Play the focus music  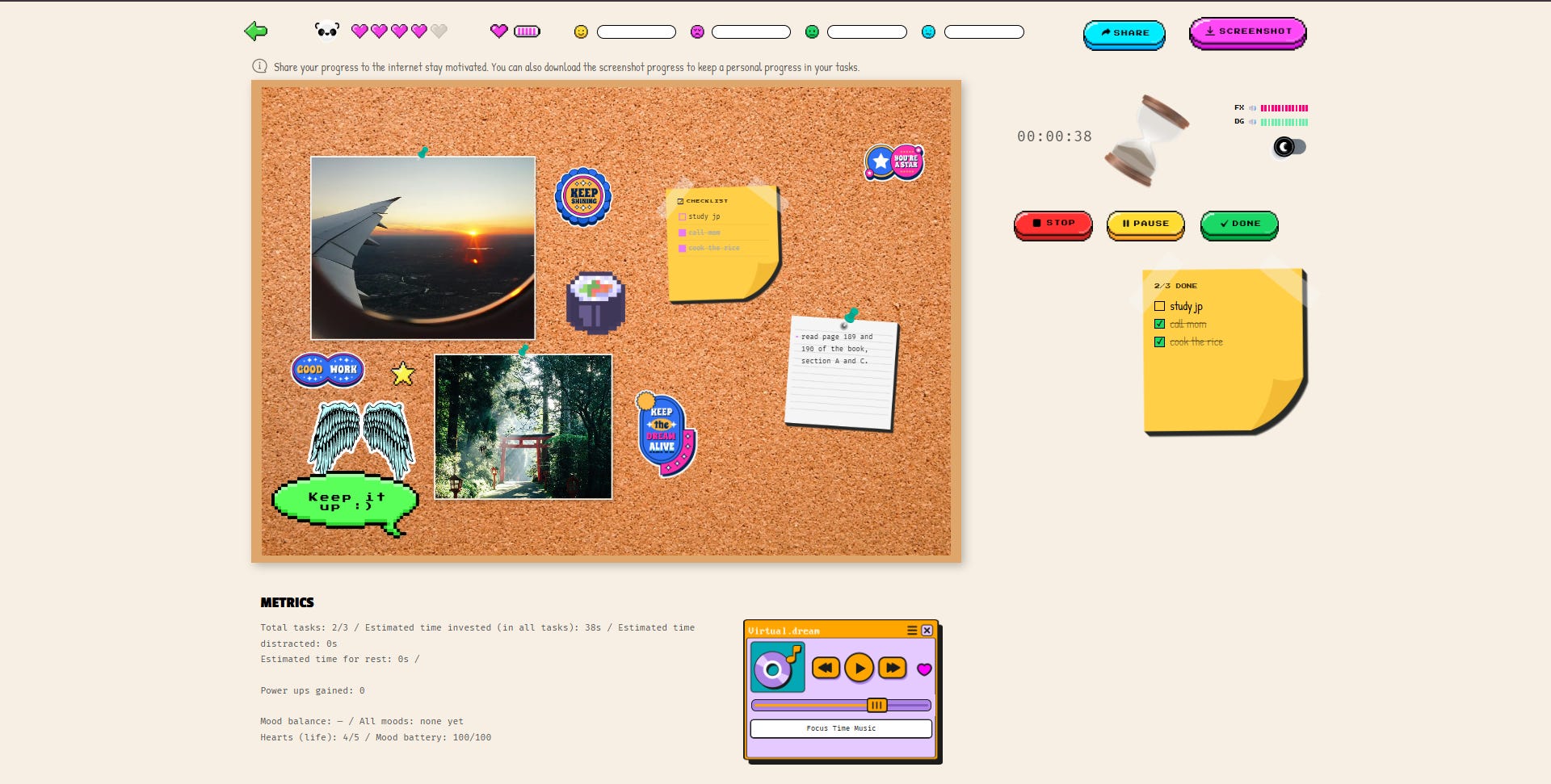point(859,669)
